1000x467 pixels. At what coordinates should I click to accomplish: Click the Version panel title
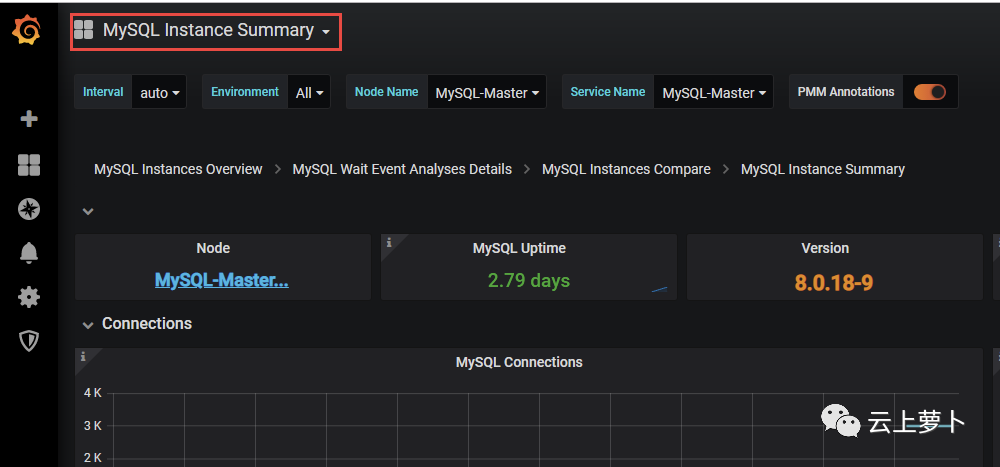point(825,248)
